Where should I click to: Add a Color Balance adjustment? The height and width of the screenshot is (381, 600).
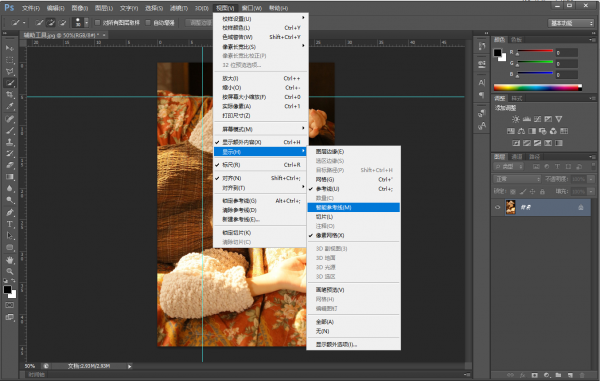[521, 131]
